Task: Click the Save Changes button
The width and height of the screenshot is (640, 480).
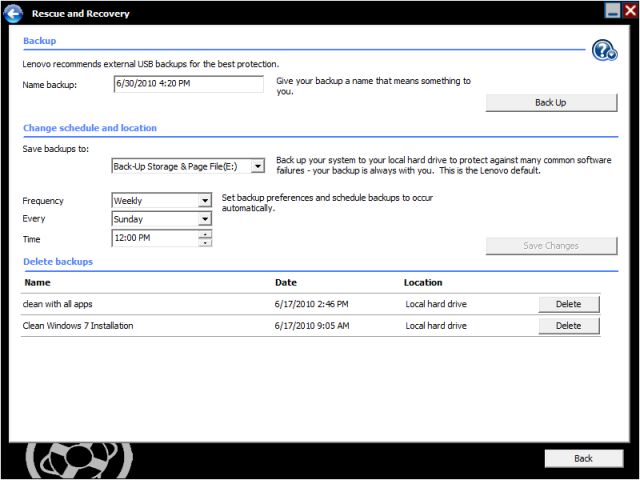Action: coord(551,246)
